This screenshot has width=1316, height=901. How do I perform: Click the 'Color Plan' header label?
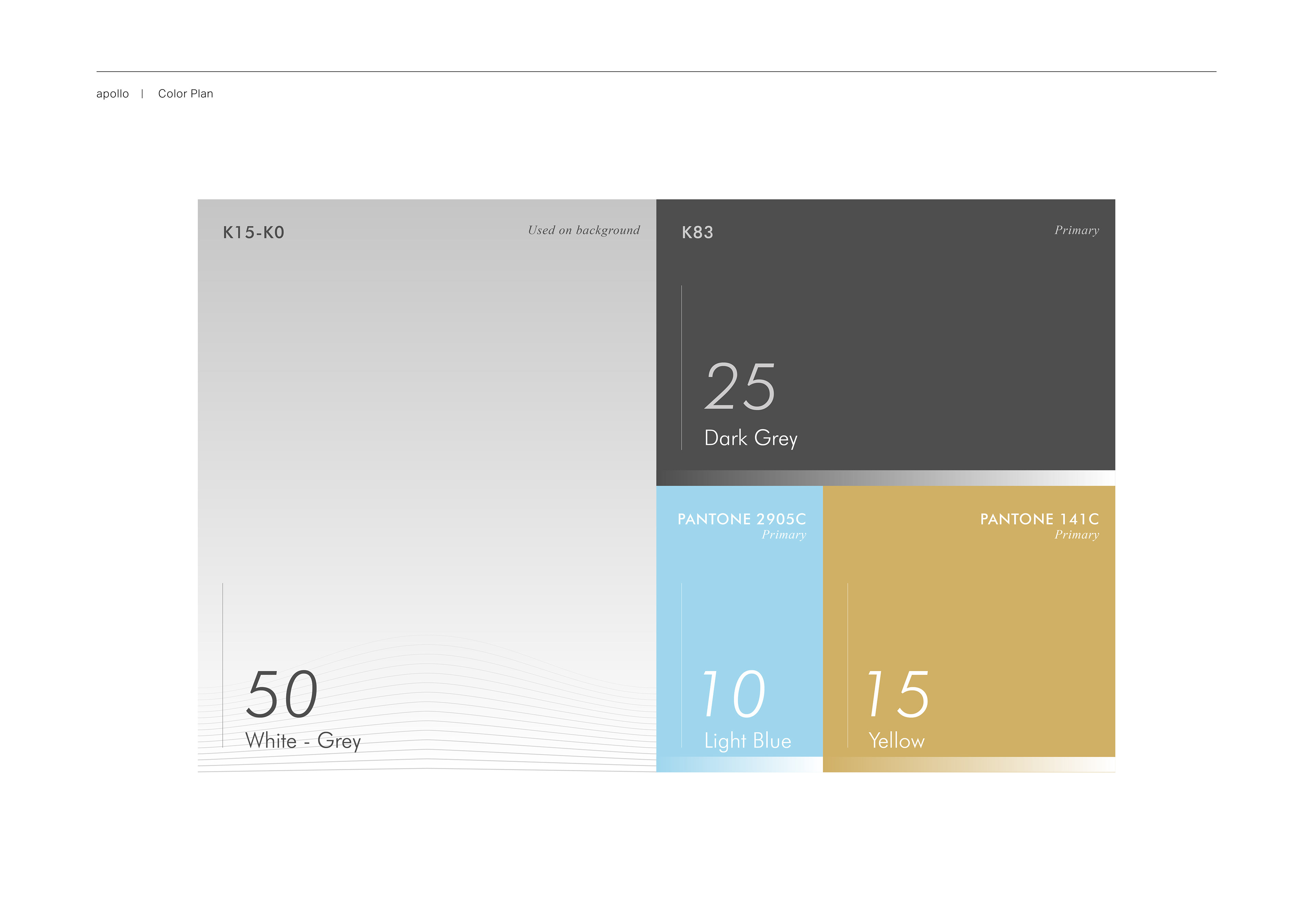click(x=185, y=94)
